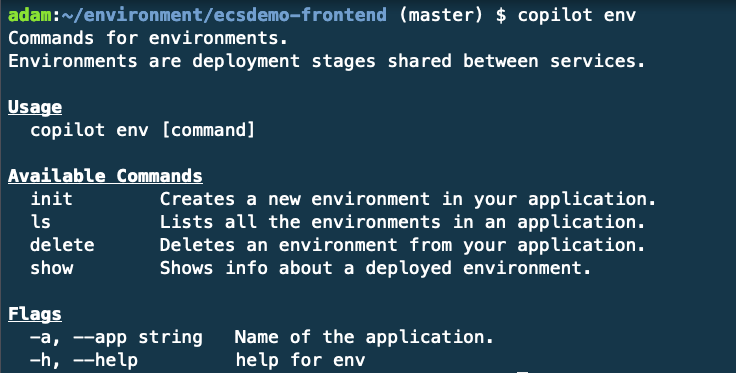This screenshot has height=373, width=736.
Task: Click the 'Usage' heading
Action: pyautogui.click(x=35, y=107)
